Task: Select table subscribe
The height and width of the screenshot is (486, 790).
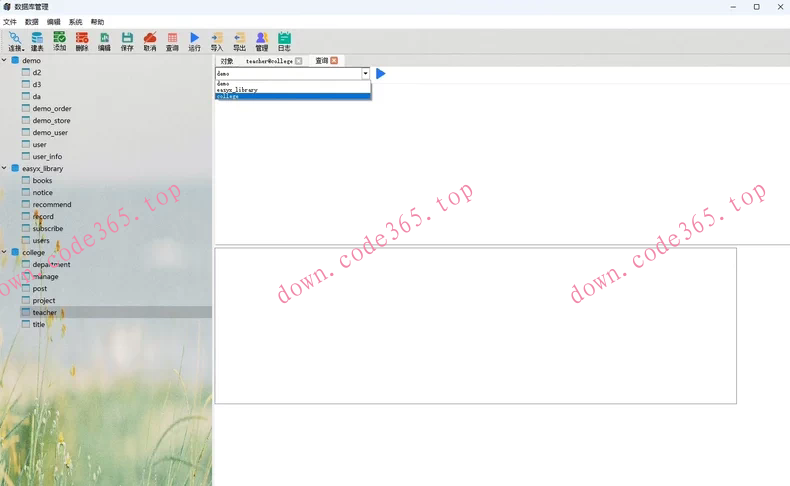Action: [48, 229]
